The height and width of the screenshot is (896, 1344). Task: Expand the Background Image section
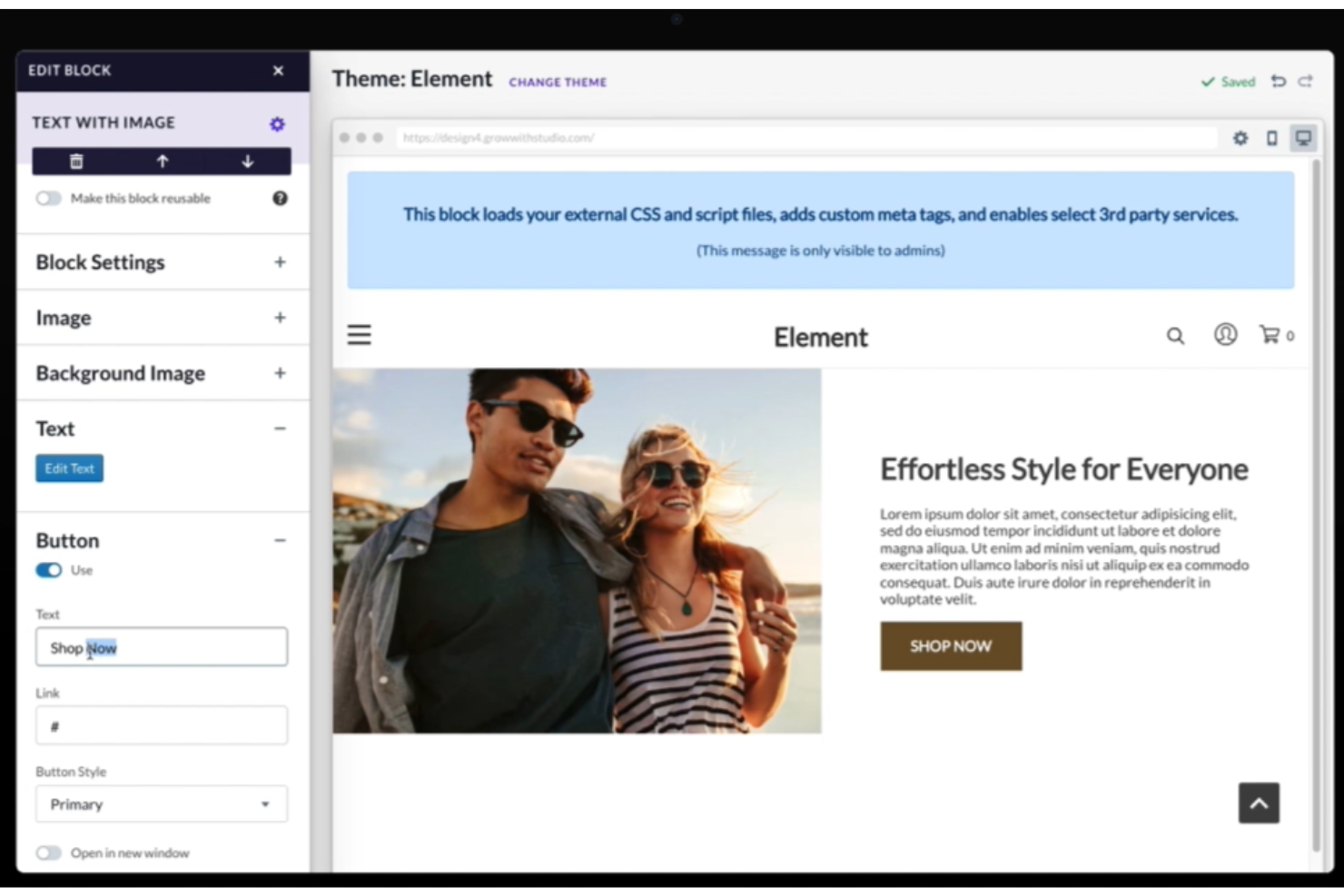280,372
